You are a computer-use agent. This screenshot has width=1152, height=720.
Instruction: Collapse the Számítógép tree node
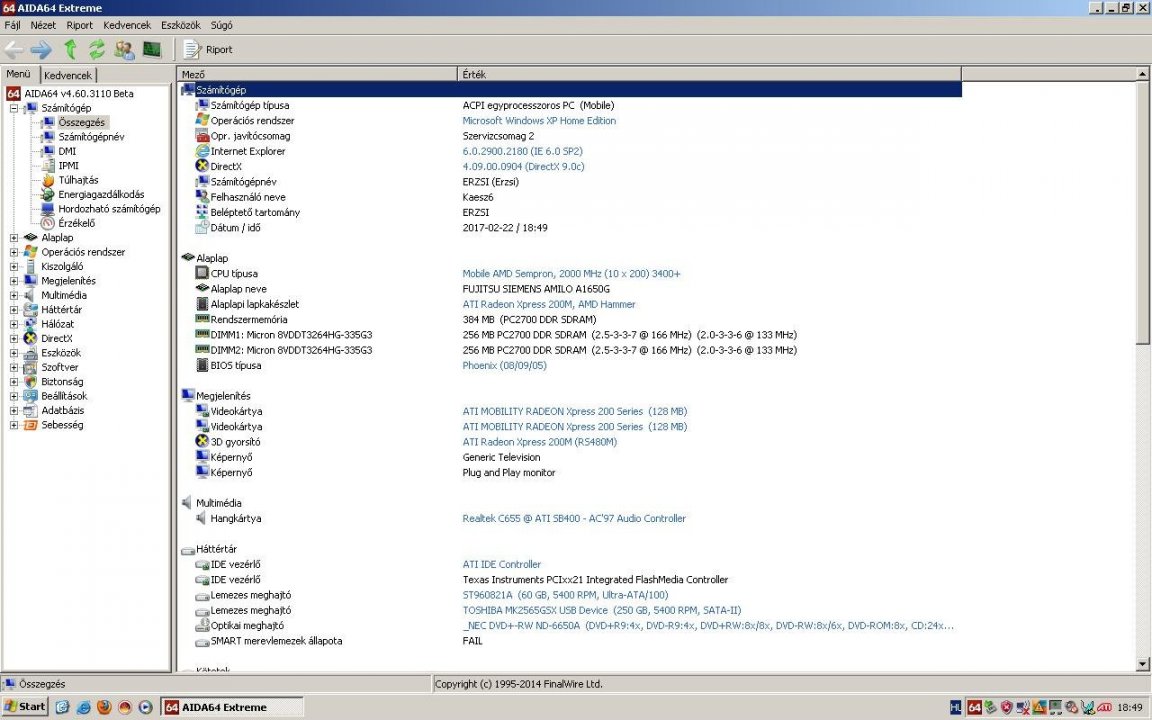point(14,108)
